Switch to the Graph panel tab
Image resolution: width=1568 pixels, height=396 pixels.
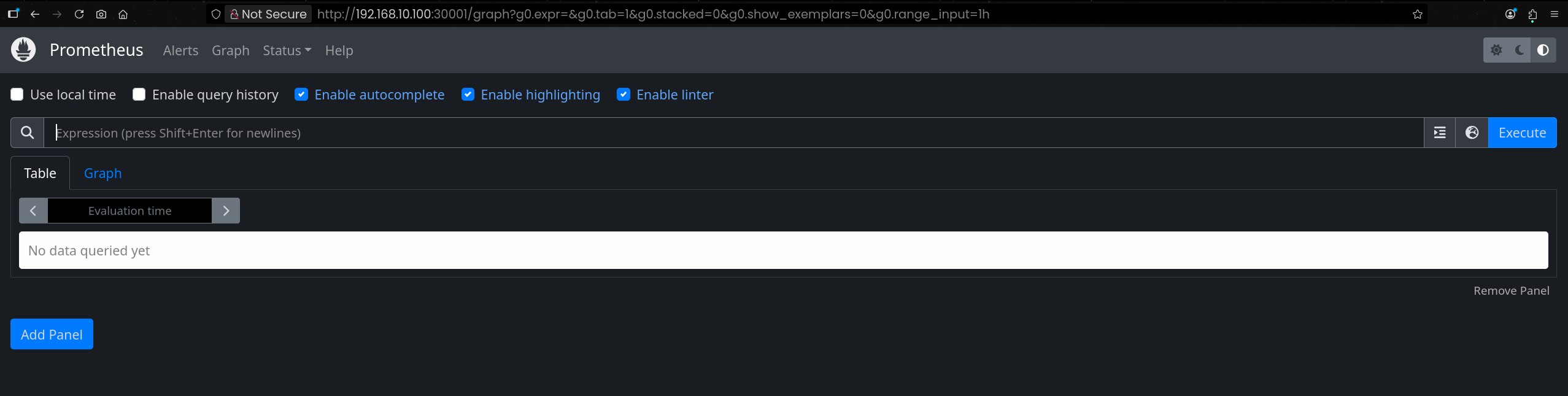tap(102, 173)
